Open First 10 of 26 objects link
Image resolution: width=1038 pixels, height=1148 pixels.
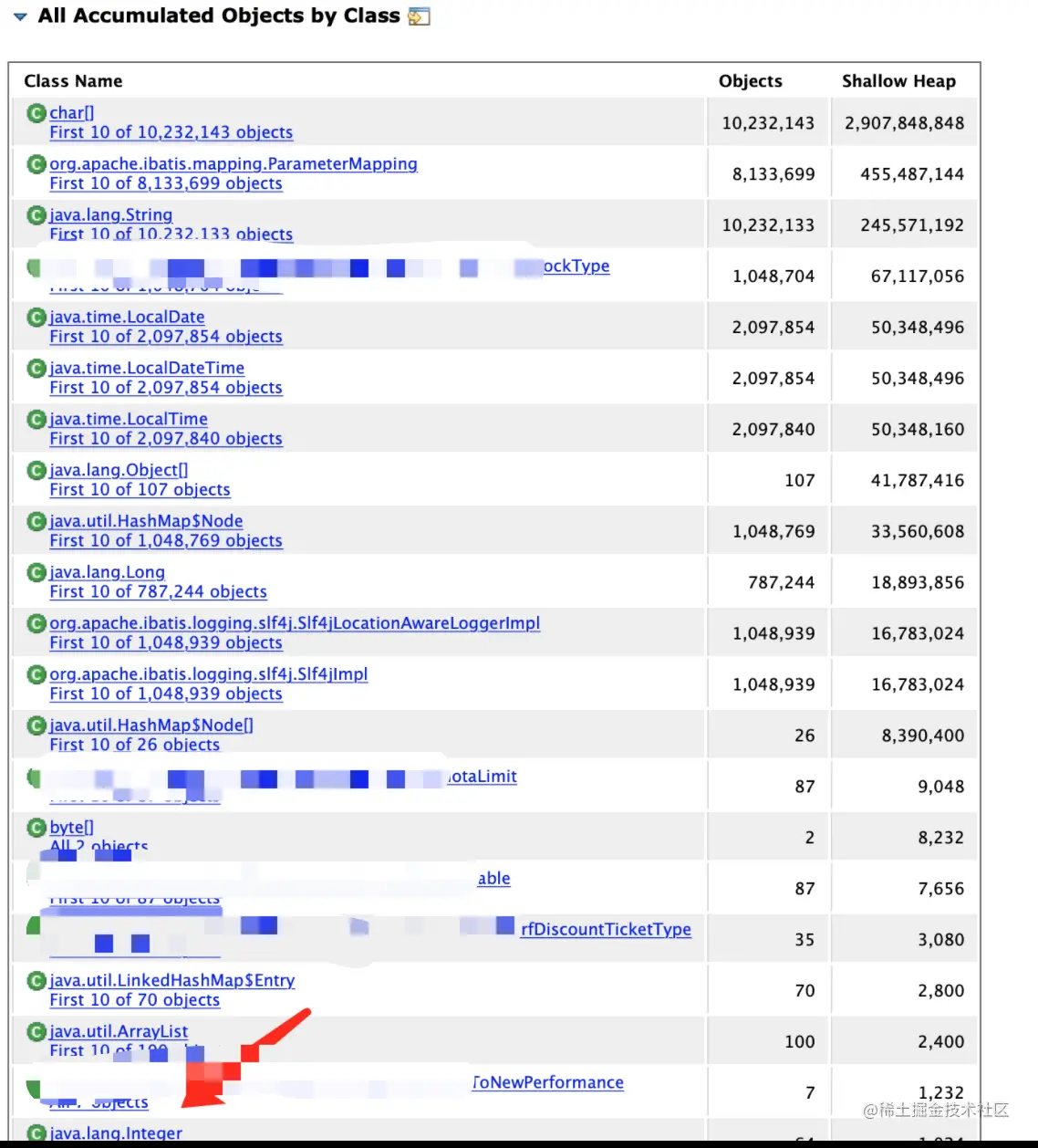point(134,746)
